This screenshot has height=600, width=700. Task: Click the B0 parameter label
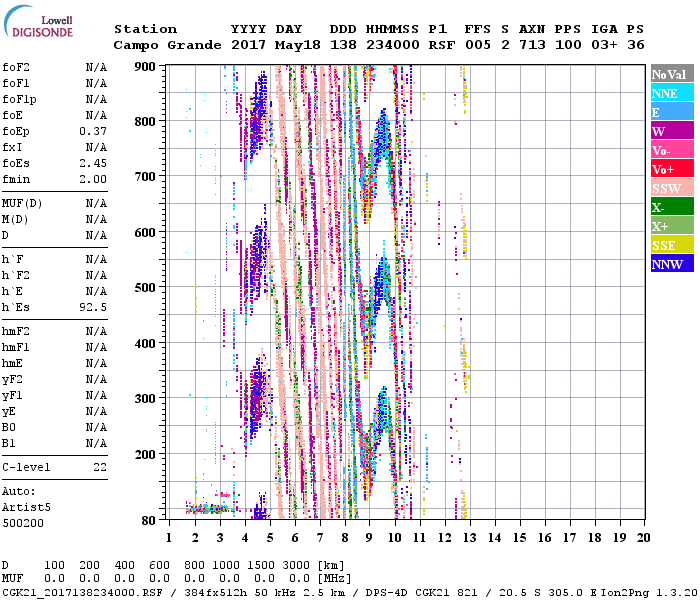tap(9, 428)
